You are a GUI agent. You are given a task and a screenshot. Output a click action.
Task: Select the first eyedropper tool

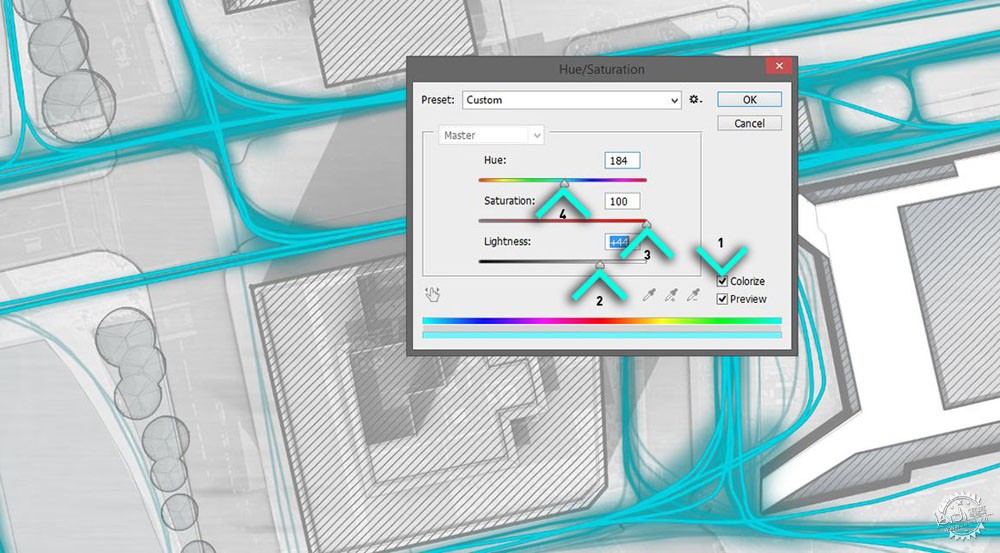[x=649, y=295]
